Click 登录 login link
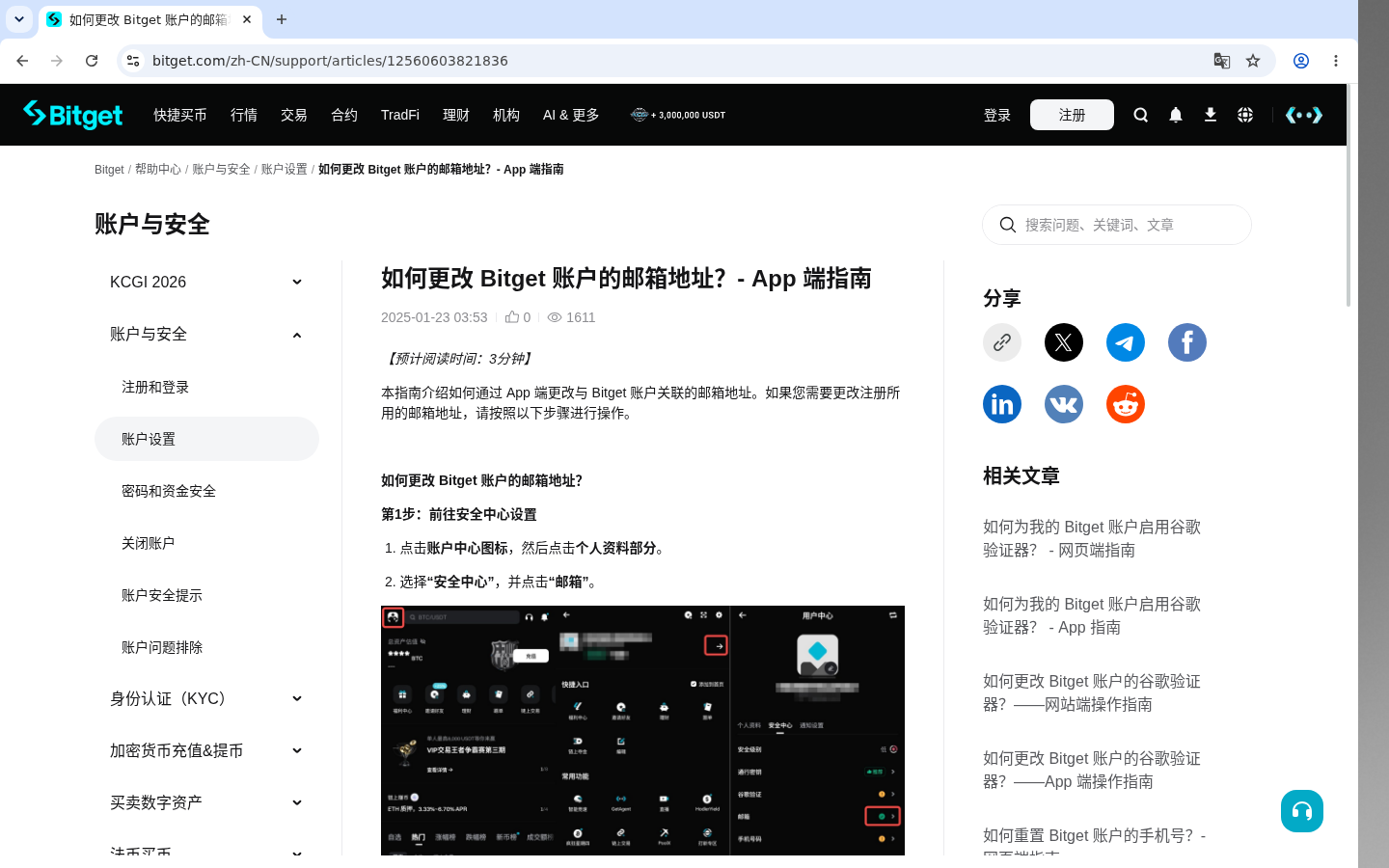Image resolution: width=1389 pixels, height=868 pixels. click(x=997, y=115)
